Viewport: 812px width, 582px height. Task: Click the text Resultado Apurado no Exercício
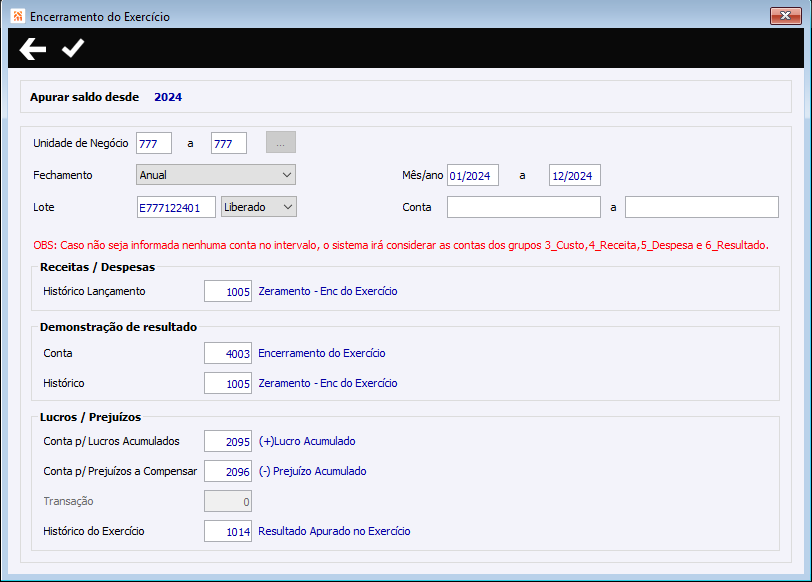(334, 531)
